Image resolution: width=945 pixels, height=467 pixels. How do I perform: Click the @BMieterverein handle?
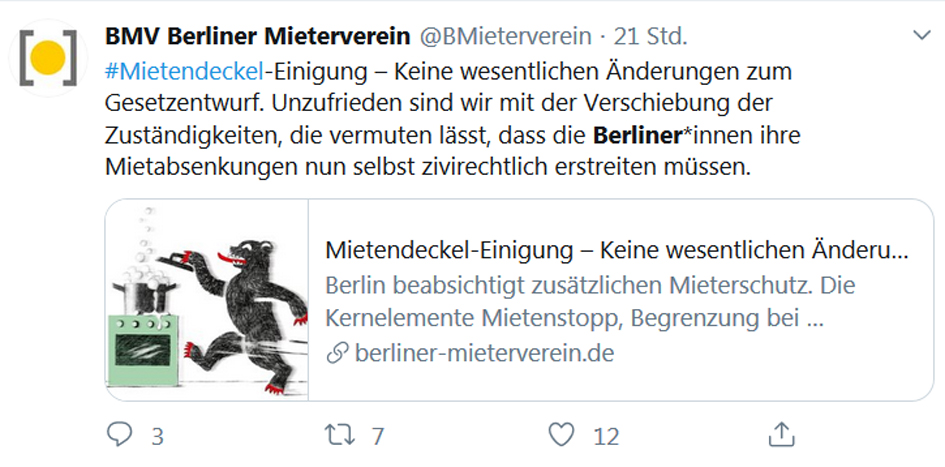pos(504,37)
